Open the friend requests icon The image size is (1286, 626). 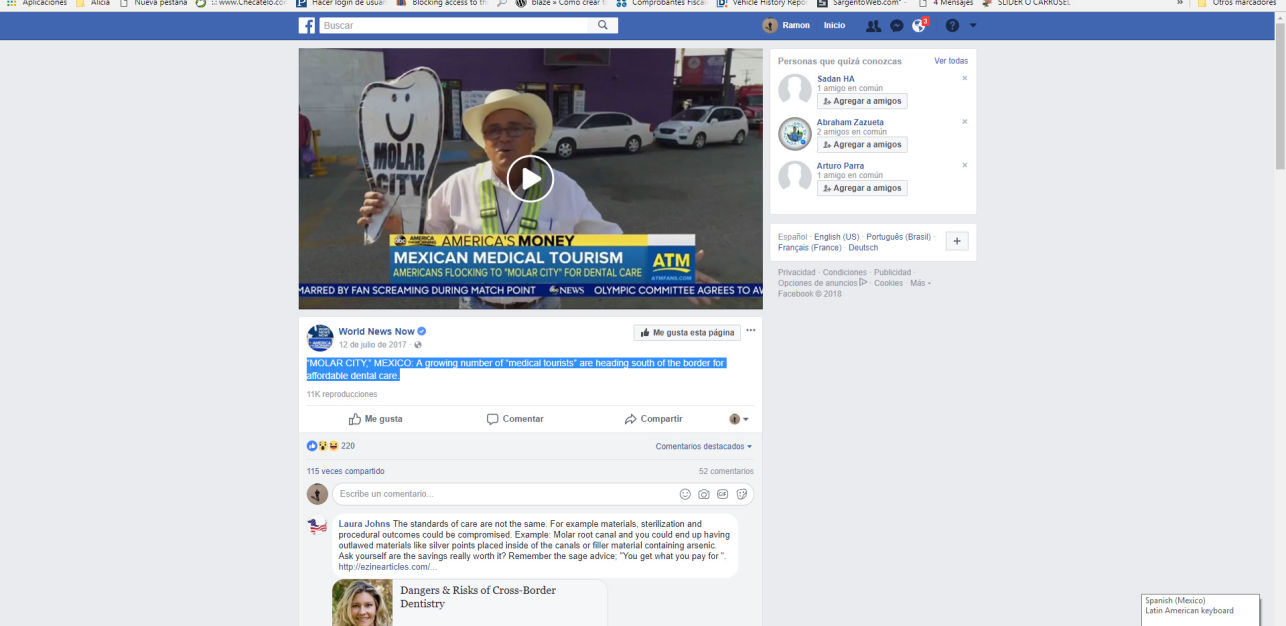point(874,26)
